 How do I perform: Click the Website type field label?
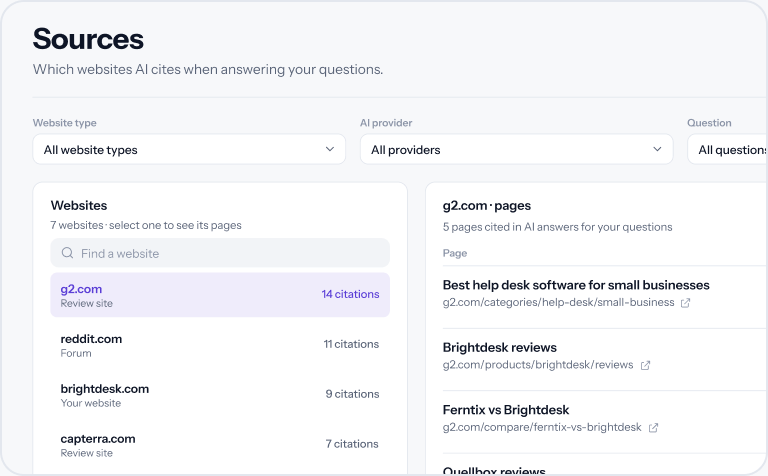(x=65, y=123)
